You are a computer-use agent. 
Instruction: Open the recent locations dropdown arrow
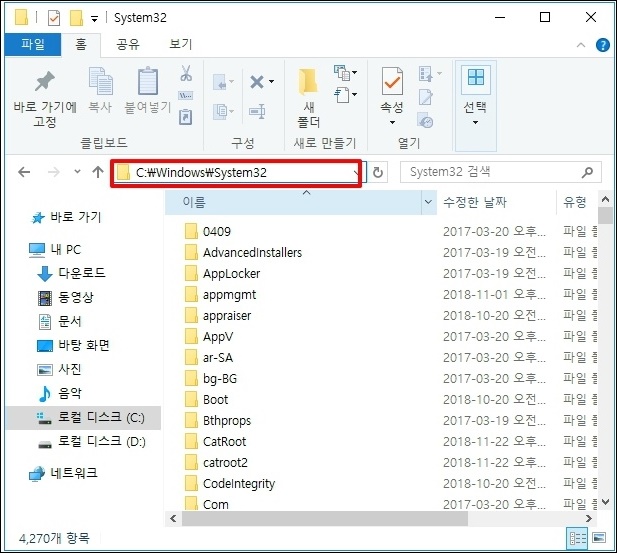77,172
